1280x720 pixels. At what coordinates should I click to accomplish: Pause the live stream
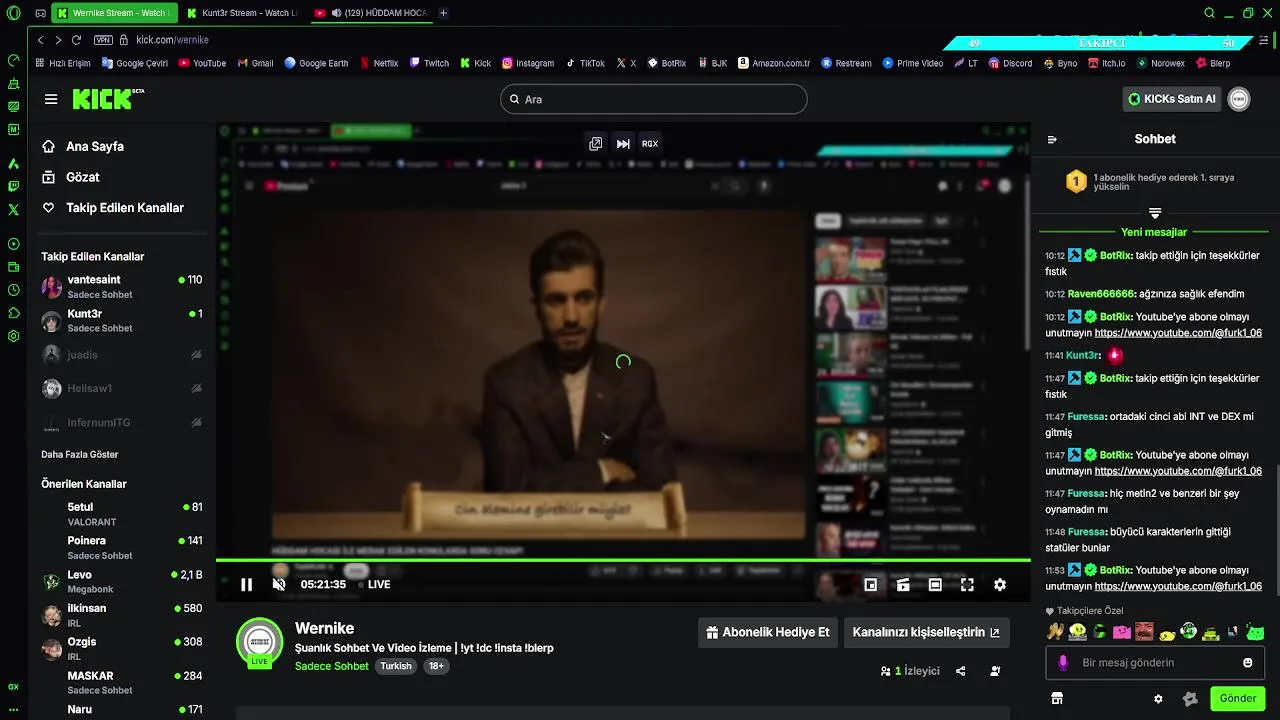(246, 585)
